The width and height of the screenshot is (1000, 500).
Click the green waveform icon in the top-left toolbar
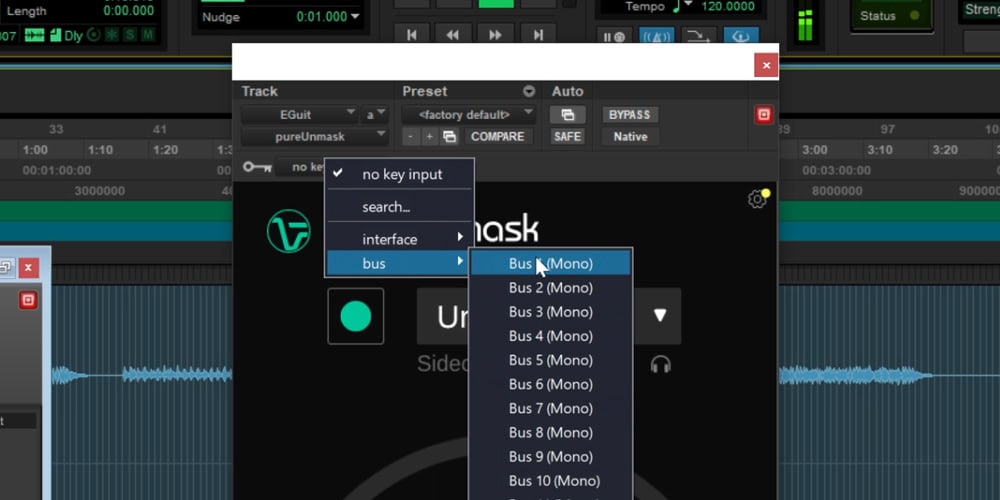point(34,35)
